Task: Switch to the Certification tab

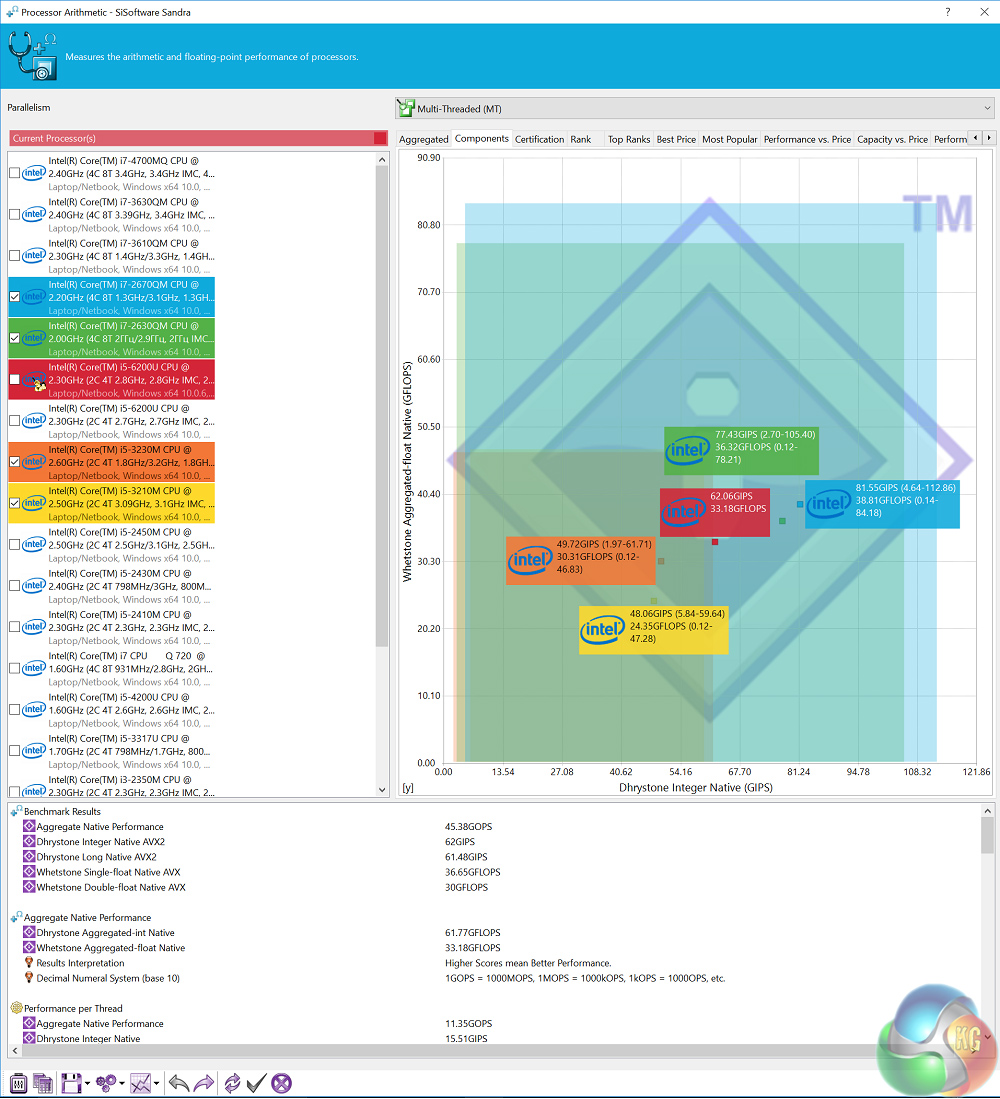Action: [539, 139]
